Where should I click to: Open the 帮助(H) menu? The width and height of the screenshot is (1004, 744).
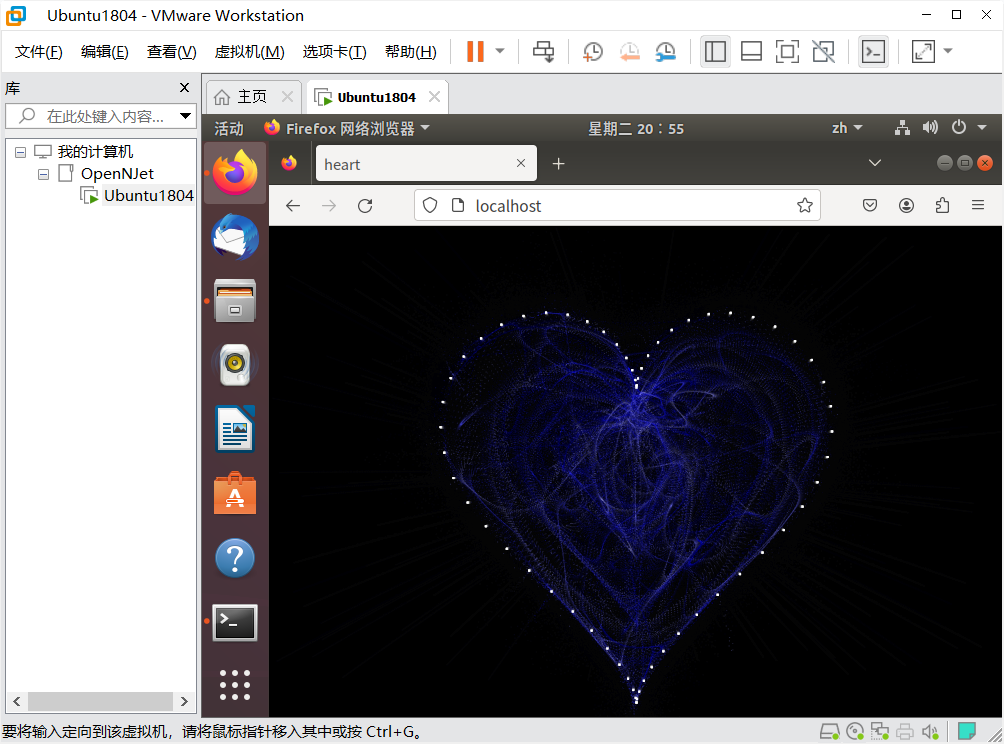[x=410, y=52]
